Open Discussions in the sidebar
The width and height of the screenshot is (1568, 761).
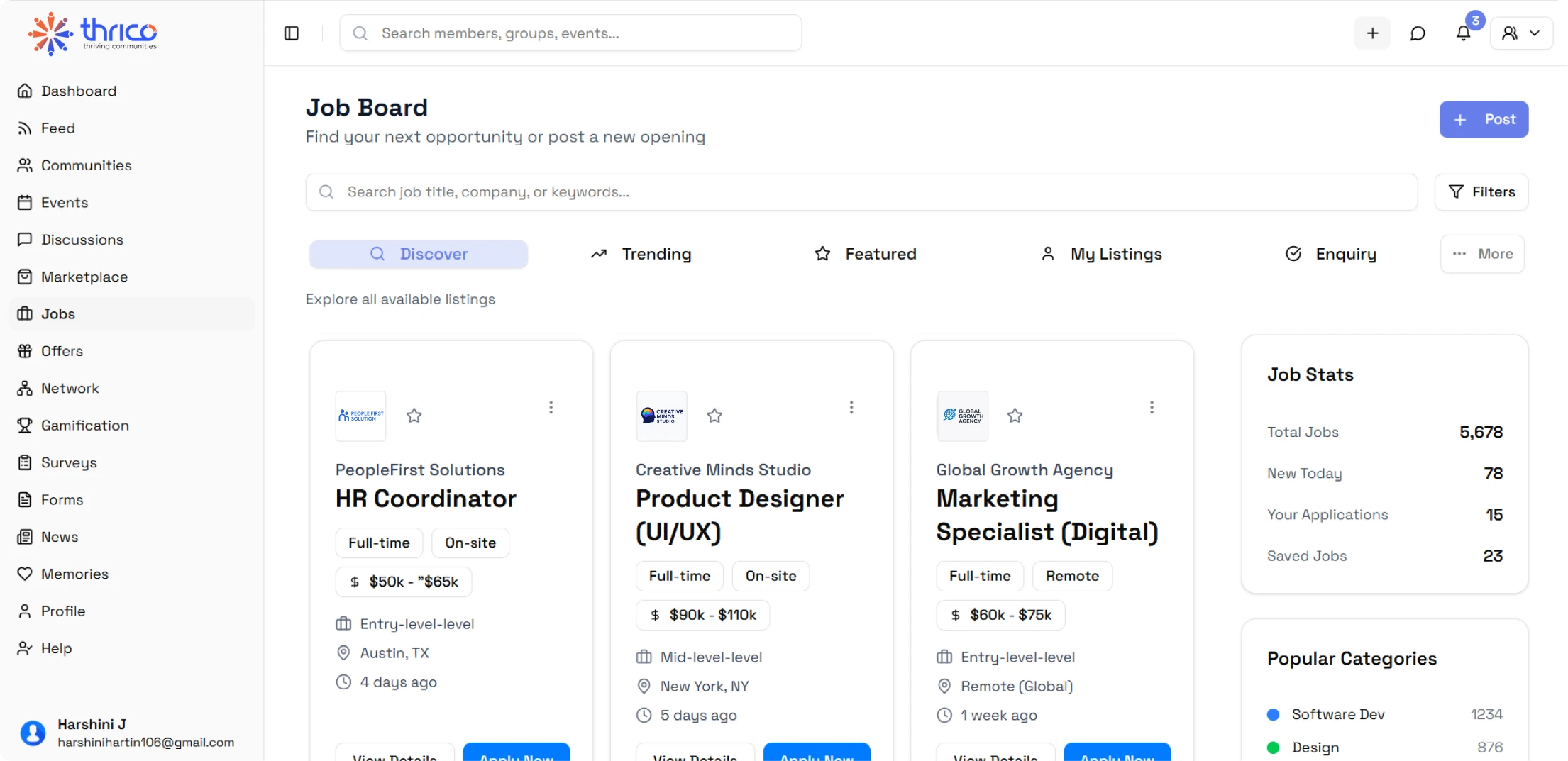coord(132,240)
